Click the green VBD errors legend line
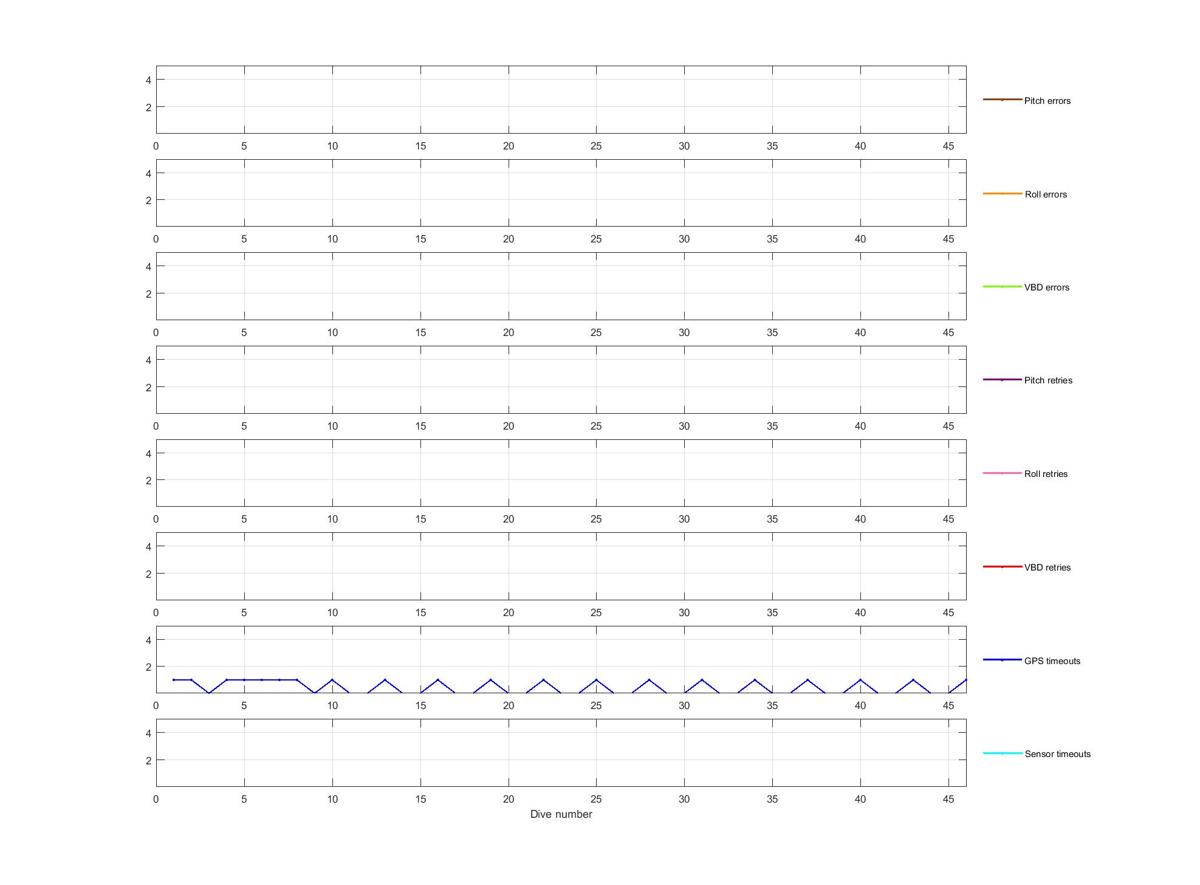 pyautogui.click(x=1002, y=287)
